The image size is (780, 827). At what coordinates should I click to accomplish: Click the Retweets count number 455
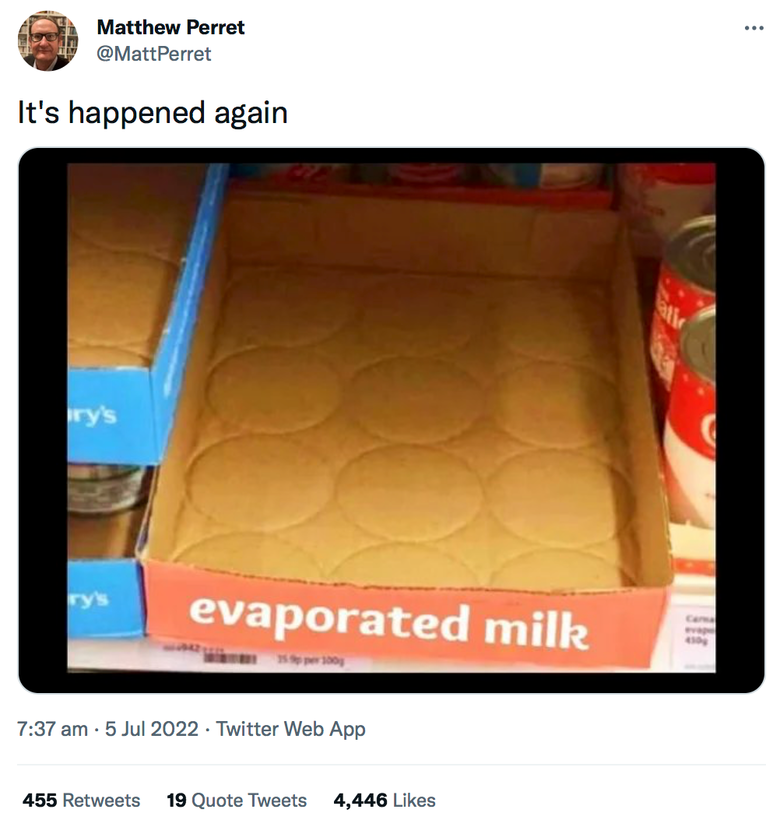pos(40,800)
